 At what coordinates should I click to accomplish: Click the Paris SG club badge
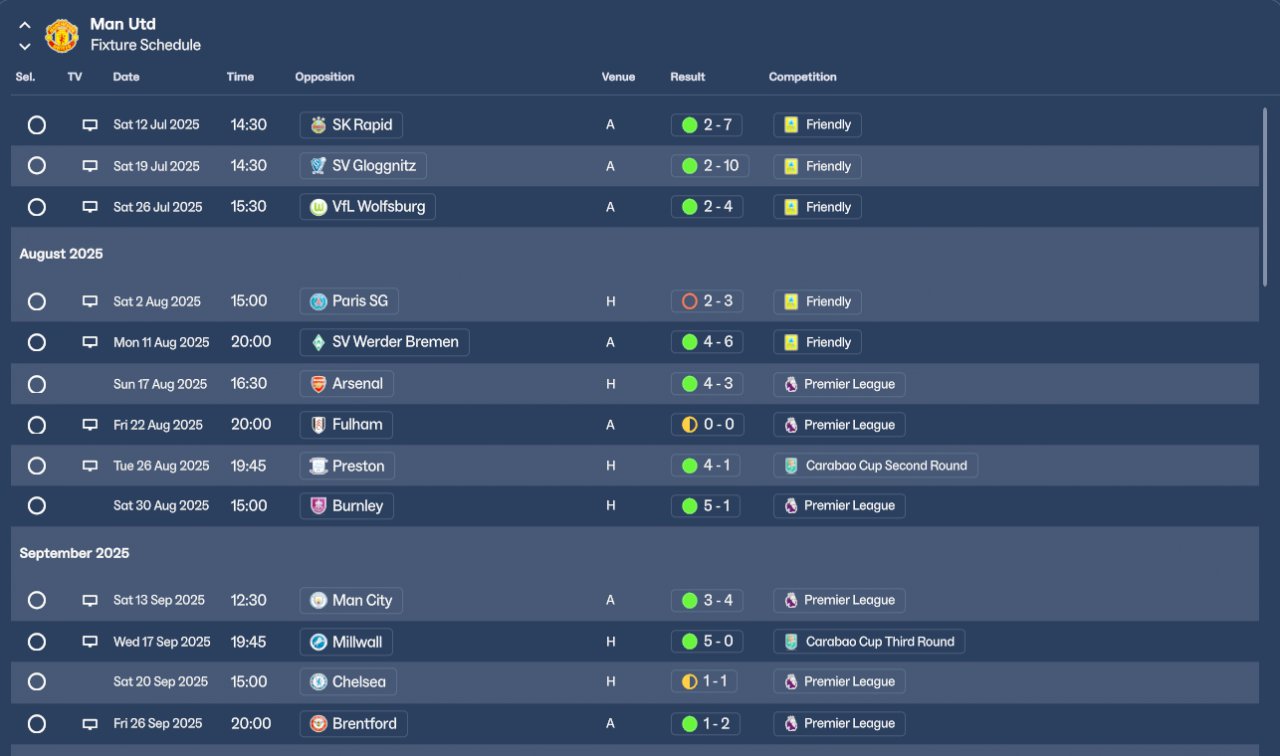tap(318, 301)
